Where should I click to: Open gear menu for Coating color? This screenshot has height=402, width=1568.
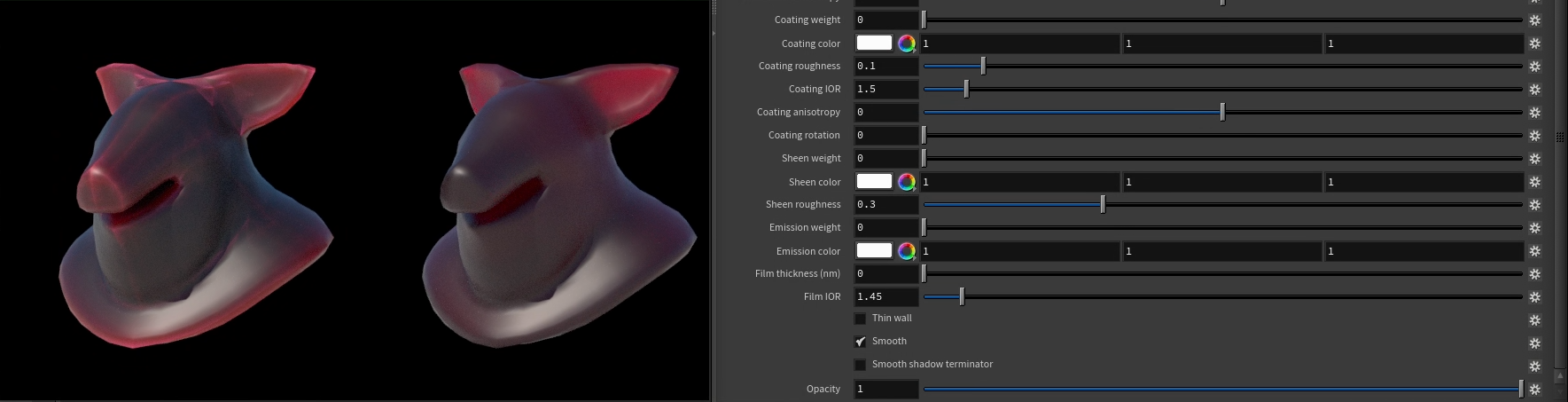1535,43
